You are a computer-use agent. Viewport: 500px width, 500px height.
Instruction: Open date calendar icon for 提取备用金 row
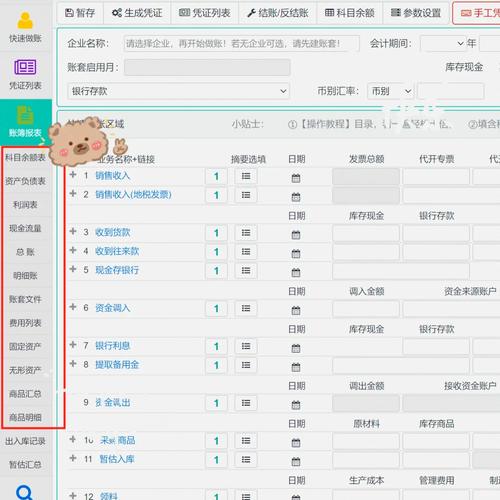(x=296, y=367)
